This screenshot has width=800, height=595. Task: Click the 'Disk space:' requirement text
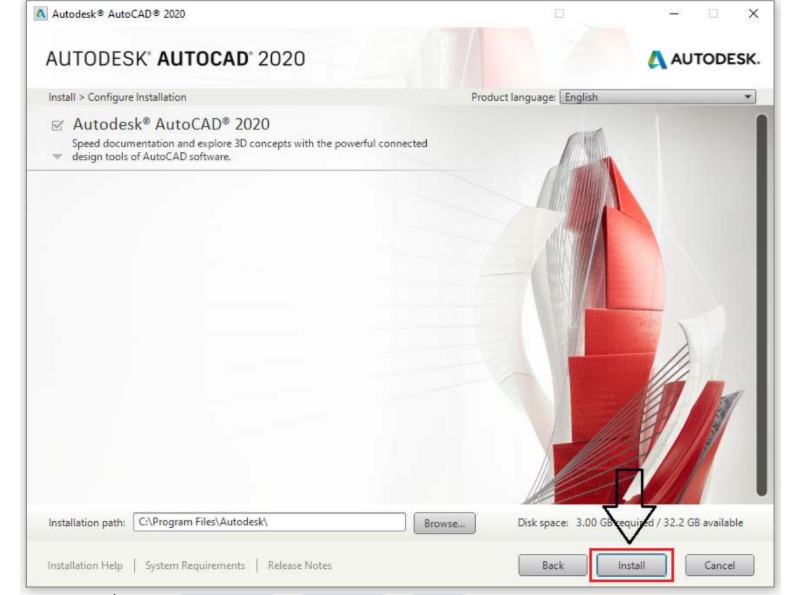[x=630, y=523]
